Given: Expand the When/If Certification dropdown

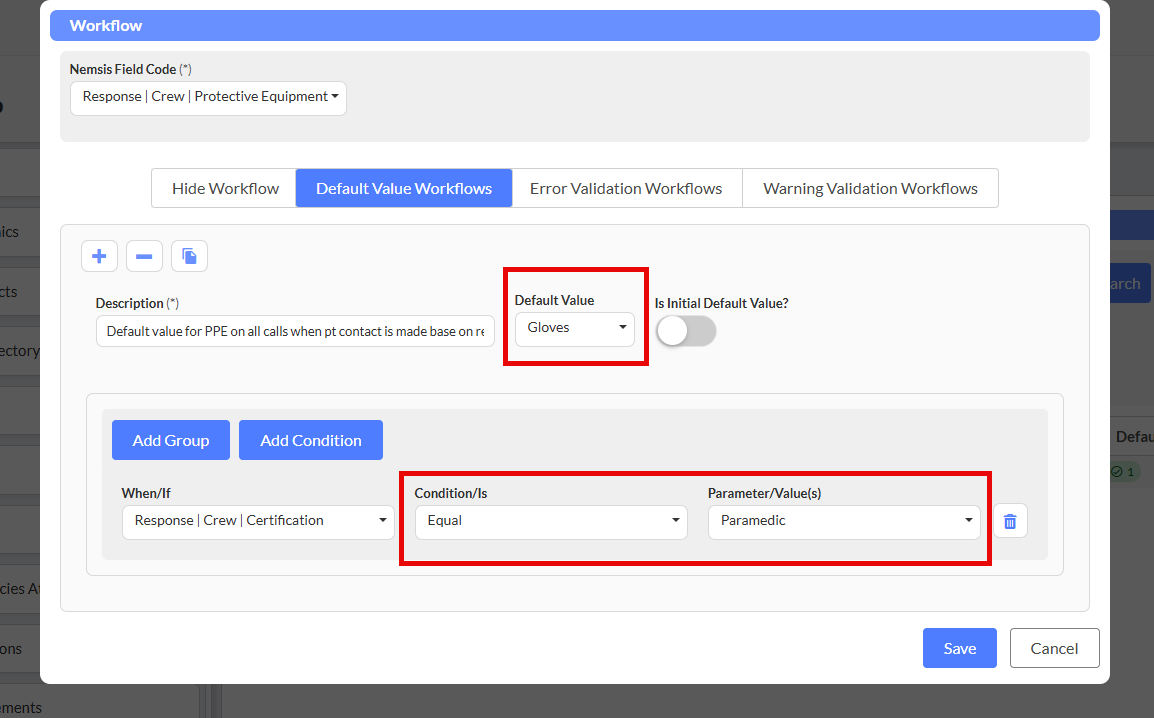Looking at the screenshot, I should (258, 521).
